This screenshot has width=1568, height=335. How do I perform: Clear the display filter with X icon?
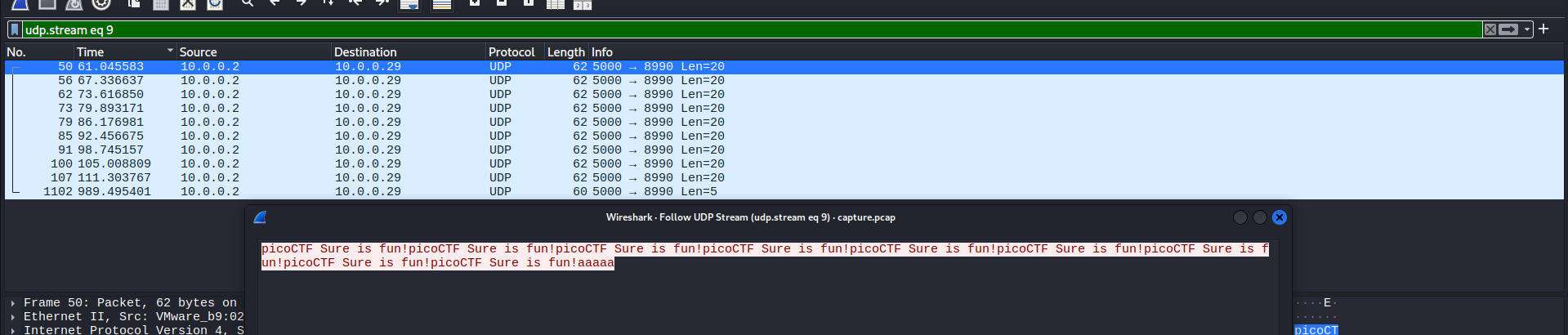[x=1490, y=29]
